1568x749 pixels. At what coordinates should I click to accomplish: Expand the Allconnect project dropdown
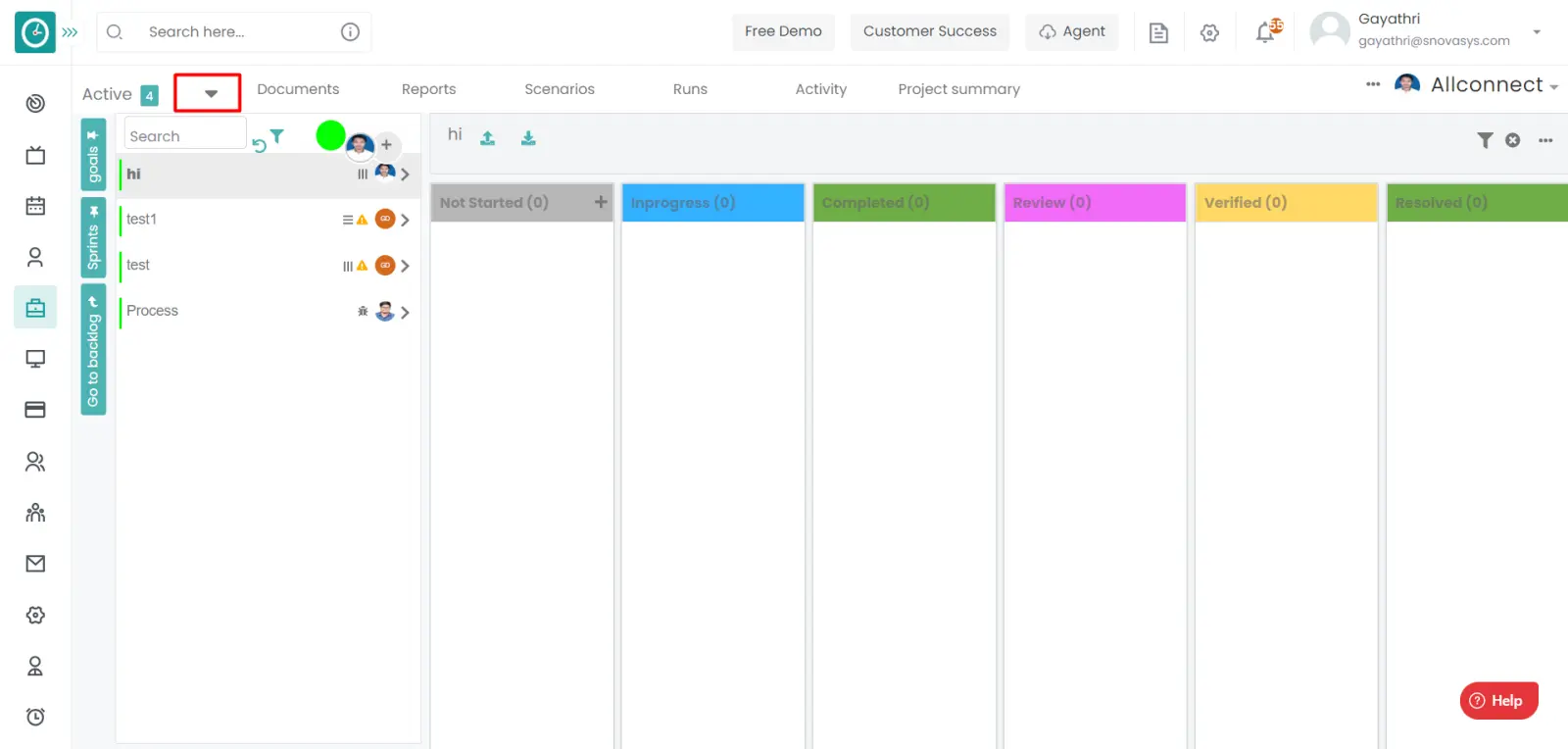pos(1553,87)
